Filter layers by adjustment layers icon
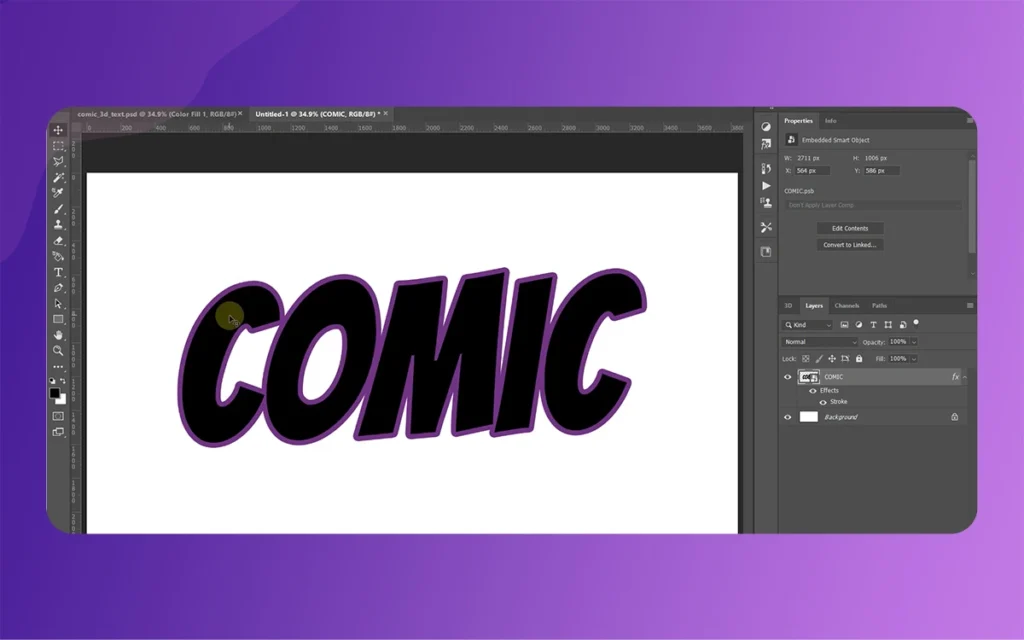This screenshot has width=1024, height=640. 859,325
